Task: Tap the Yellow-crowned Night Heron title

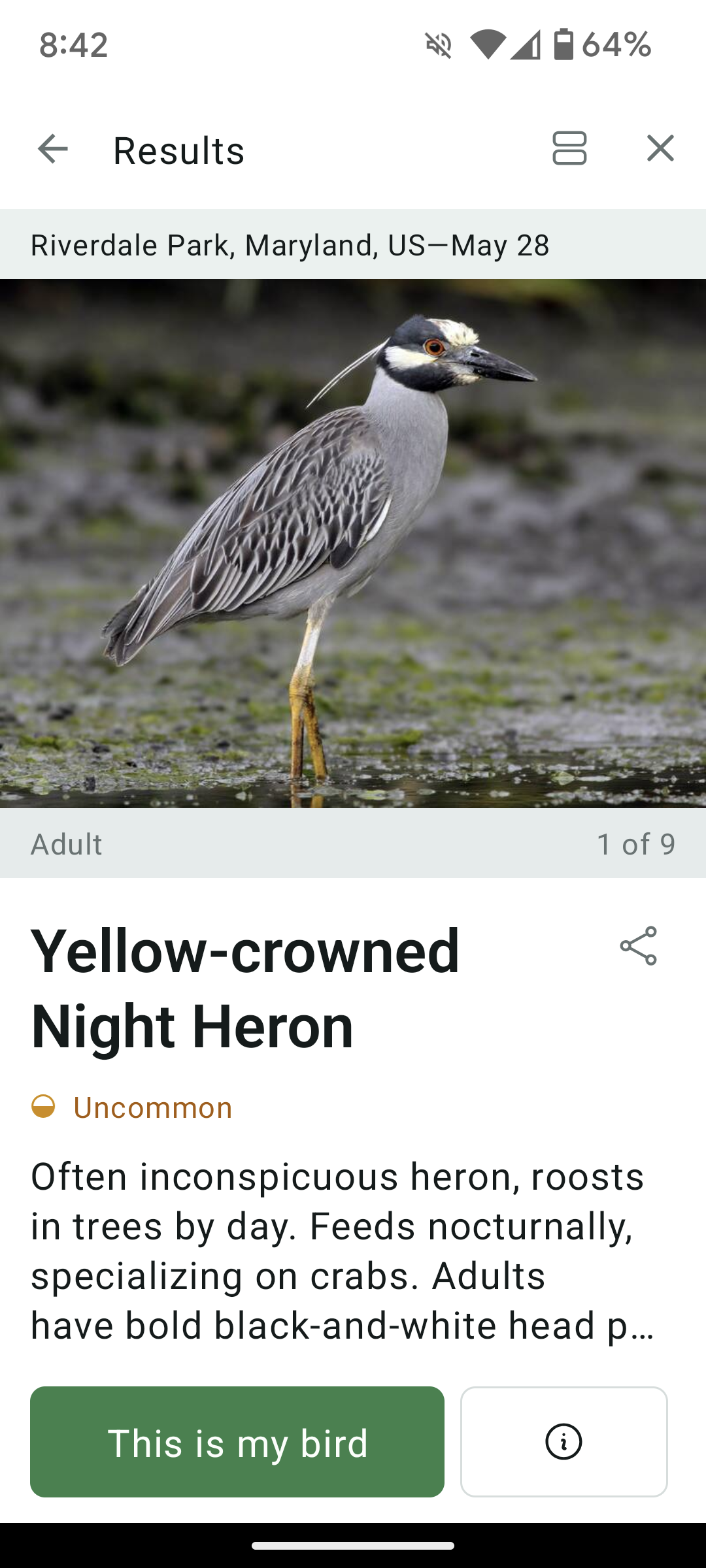Action: pyautogui.click(x=245, y=988)
